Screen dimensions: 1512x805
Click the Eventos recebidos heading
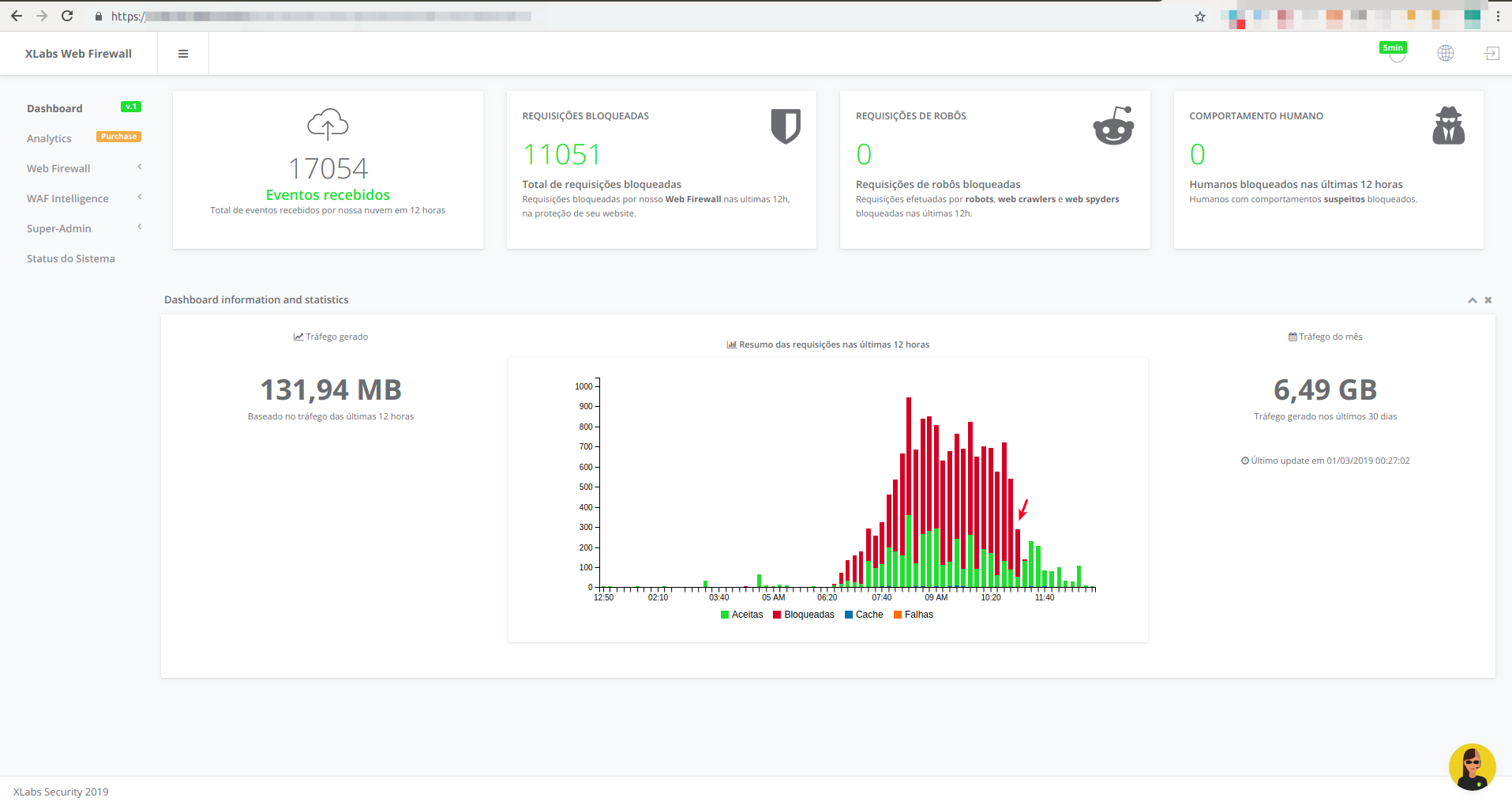328,195
